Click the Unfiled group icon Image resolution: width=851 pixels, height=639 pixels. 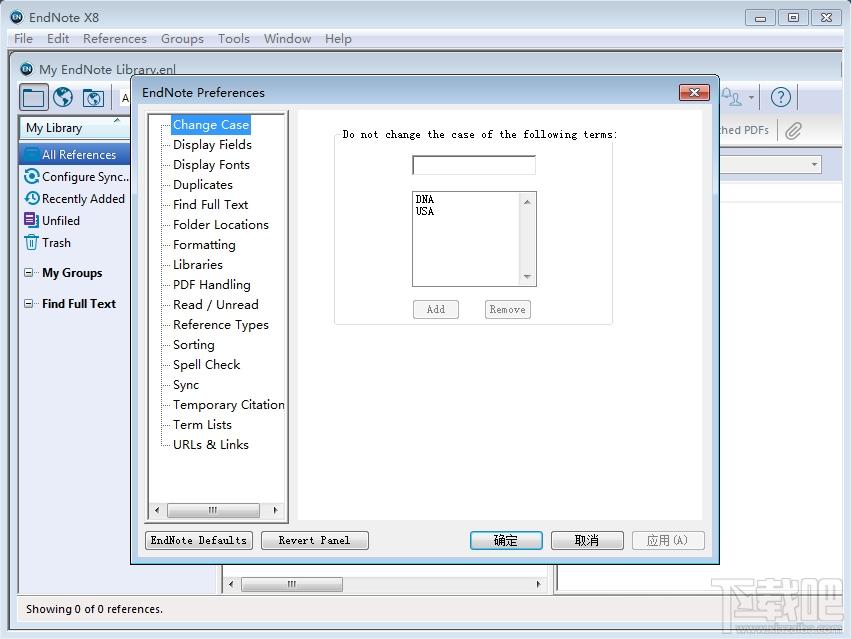pyautogui.click(x=31, y=220)
